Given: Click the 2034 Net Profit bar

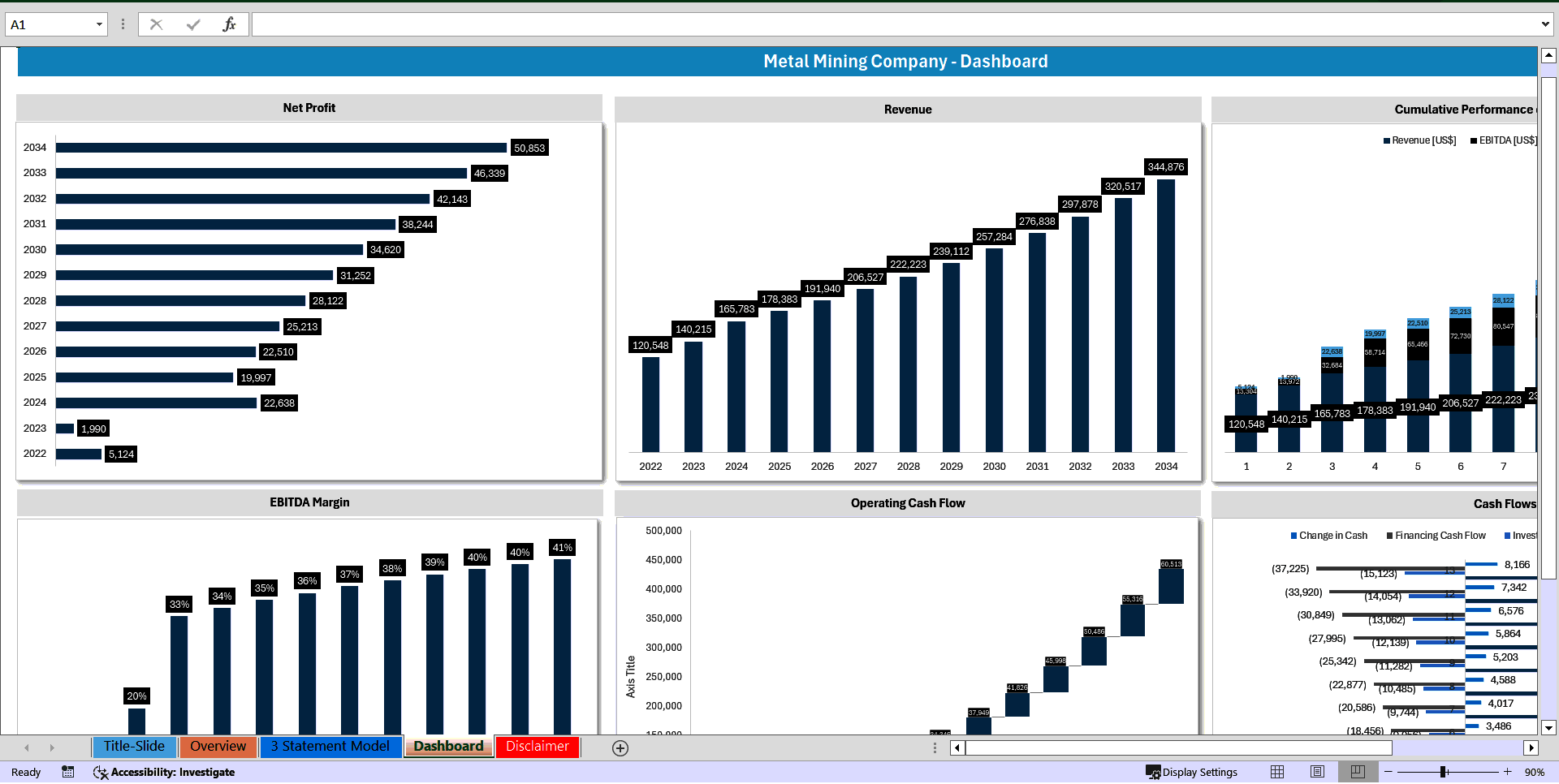Looking at the screenshot, I should click(x=281, y=148).
